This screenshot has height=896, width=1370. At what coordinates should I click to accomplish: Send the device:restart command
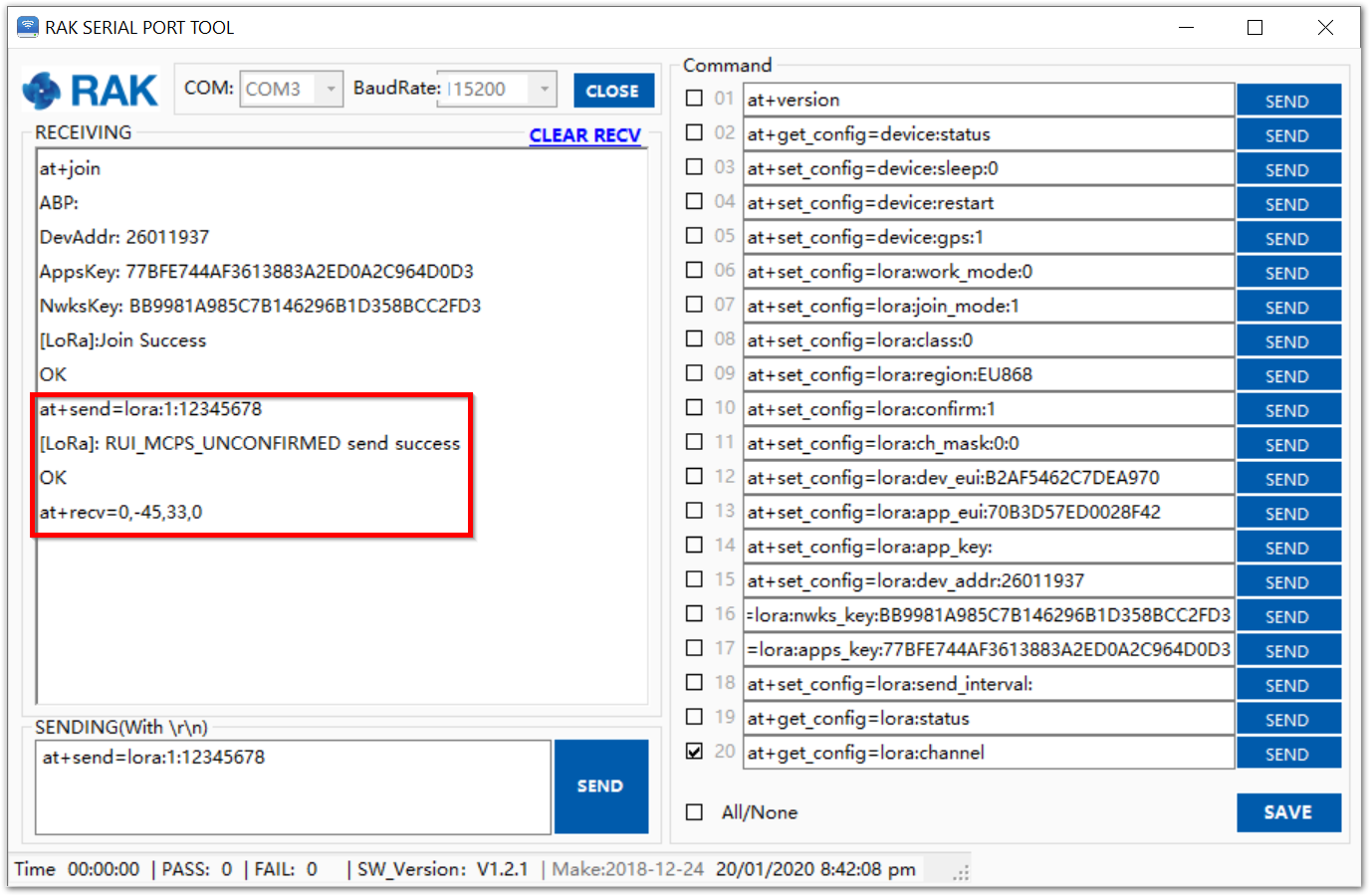tap(1288, 203)
